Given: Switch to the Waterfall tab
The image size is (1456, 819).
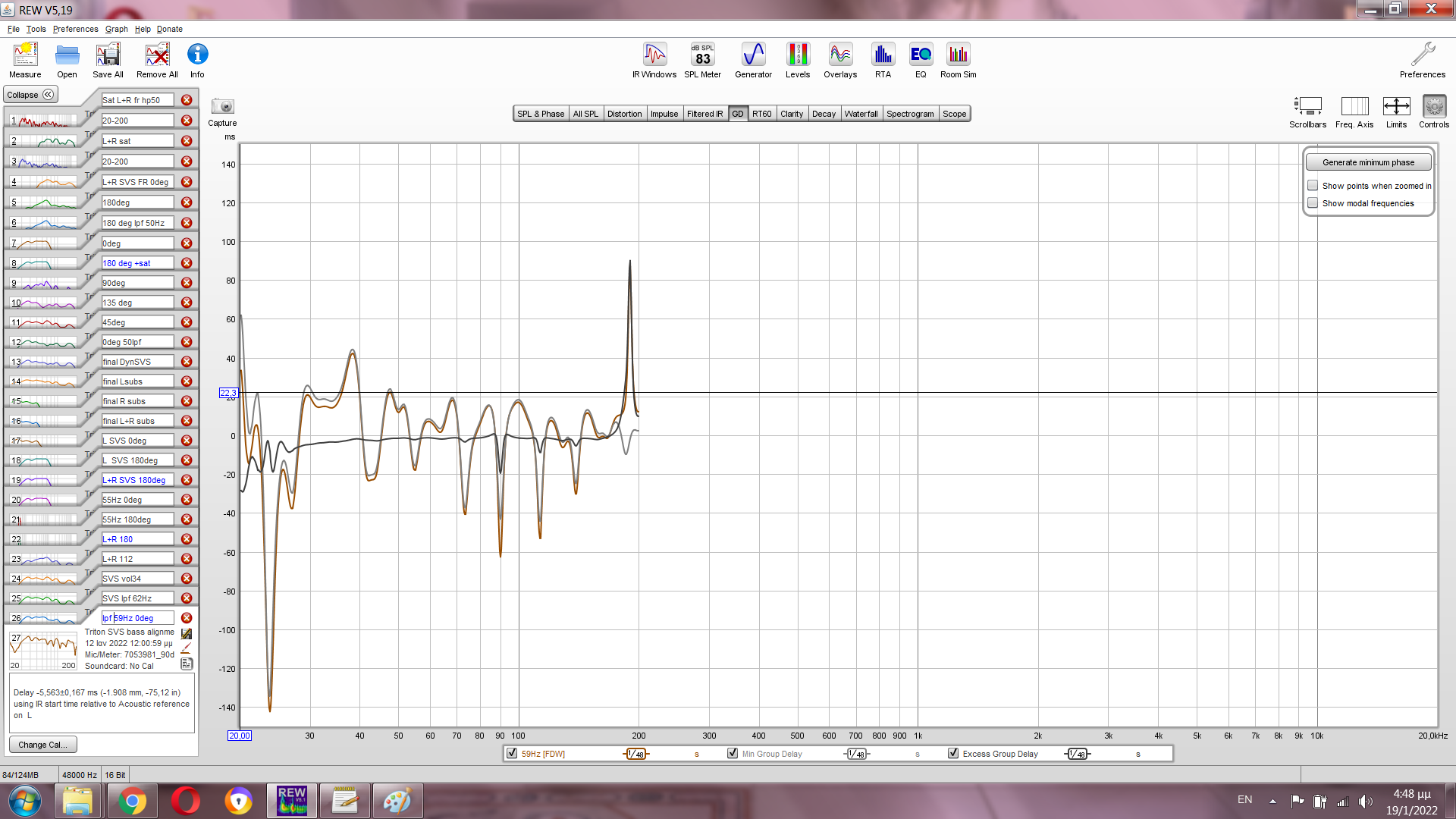Looking at the screenshot, I should [861, 114].
